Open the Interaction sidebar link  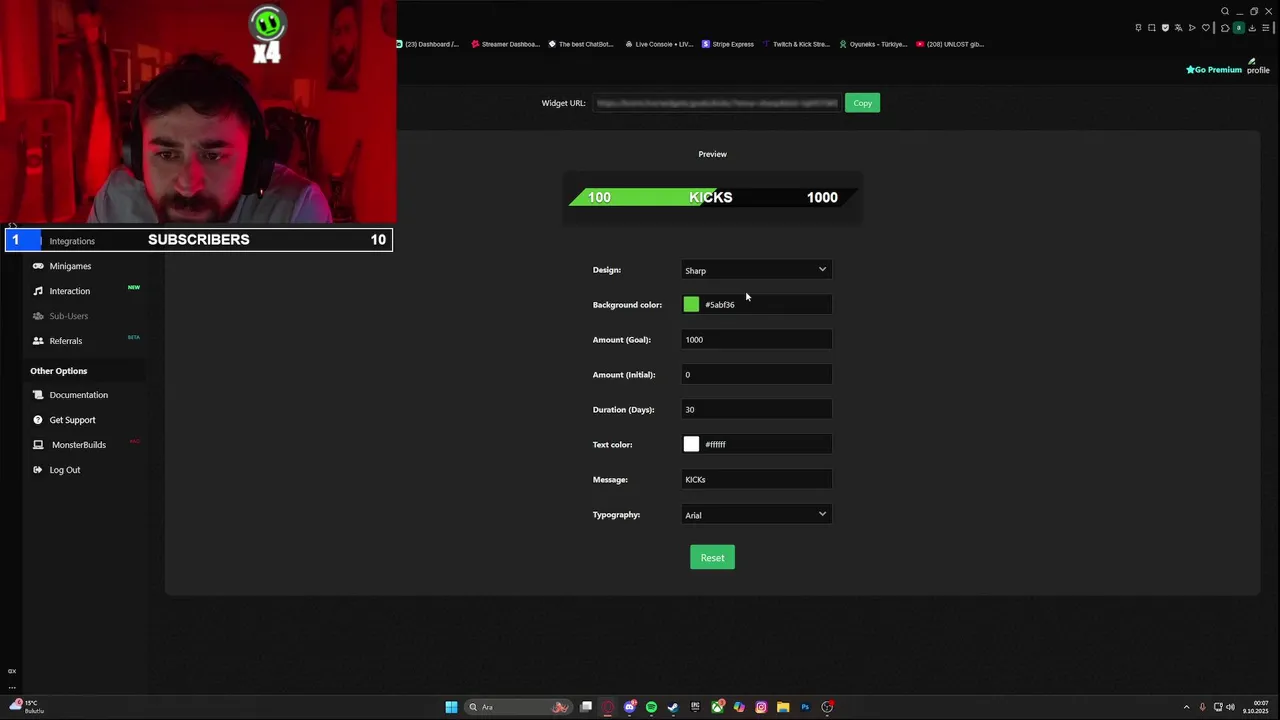coord(70,291)
